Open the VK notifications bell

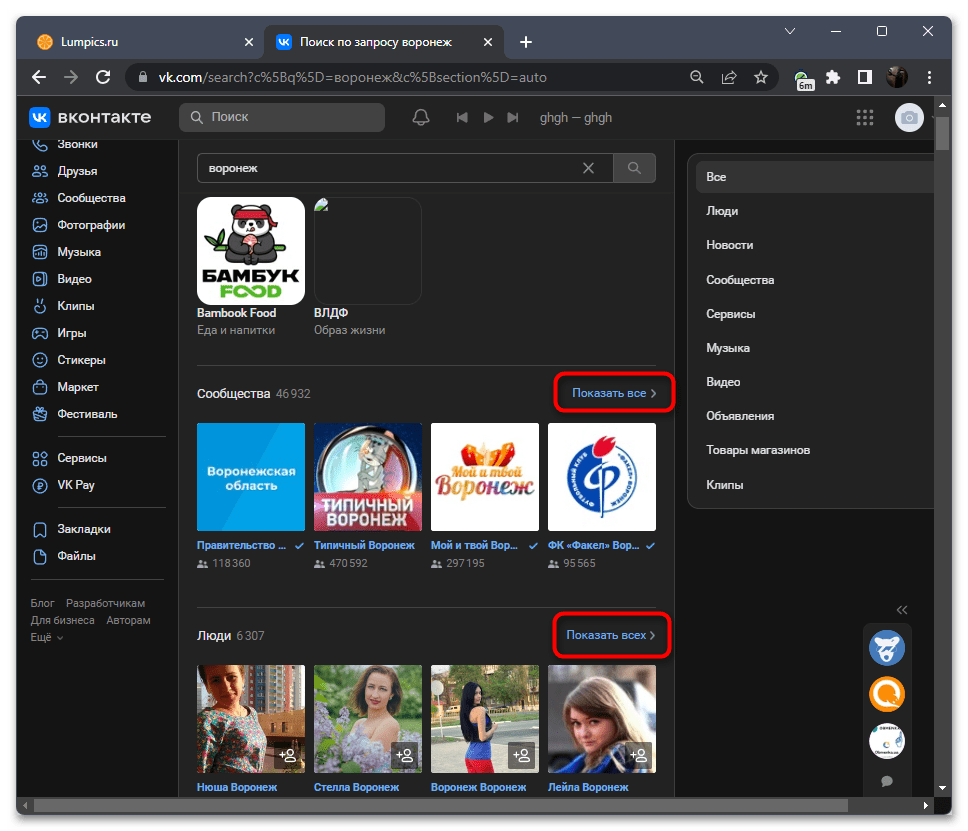click(421, 117)
